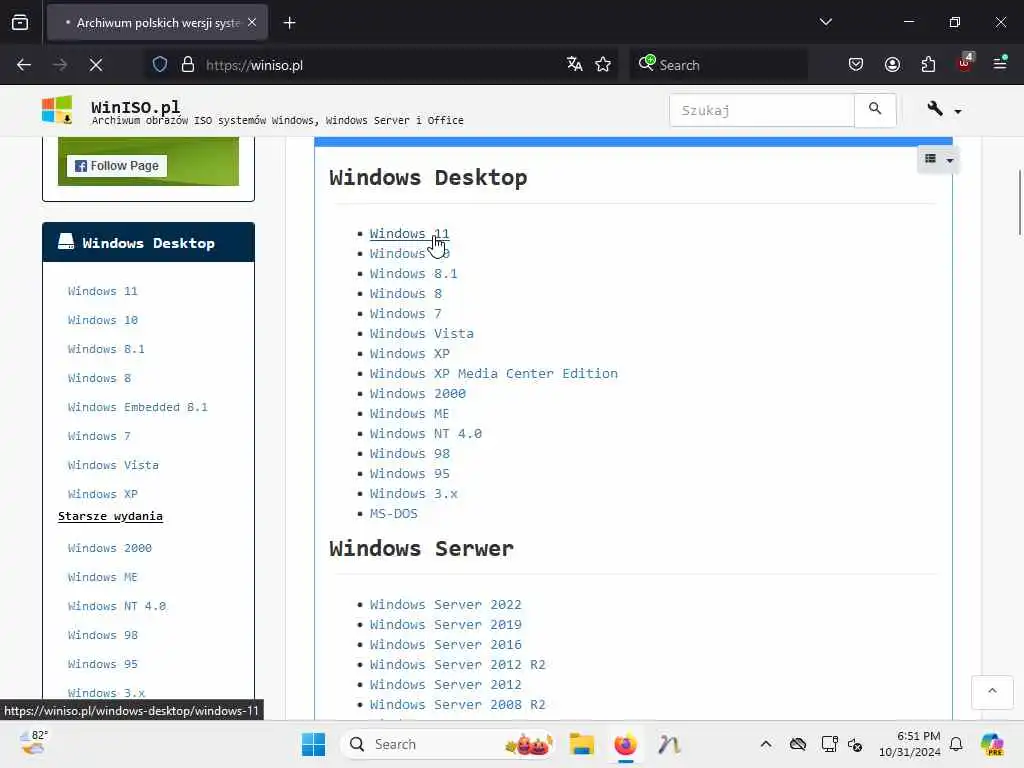Close the Archiwum polskich wersji tab
This screenshot has height=768, width=1024.
tap(252, 22)
